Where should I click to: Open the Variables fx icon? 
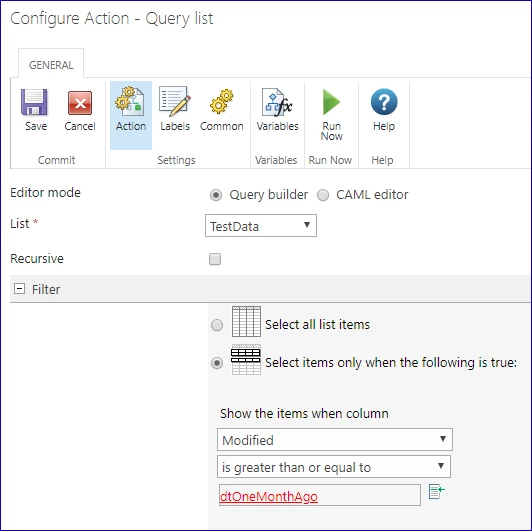277,102
